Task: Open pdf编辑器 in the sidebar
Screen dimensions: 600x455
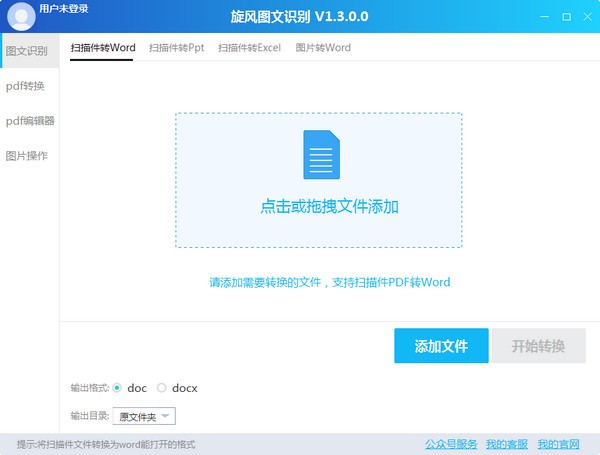Action: (30, 121)
